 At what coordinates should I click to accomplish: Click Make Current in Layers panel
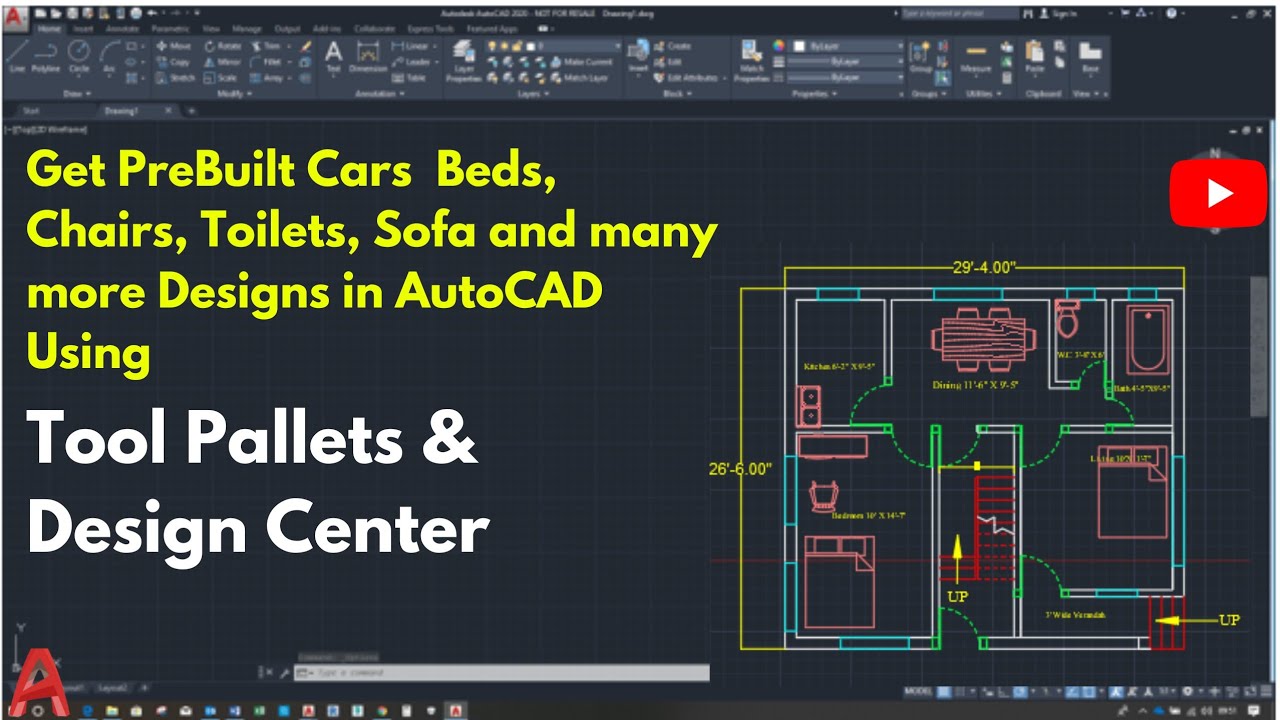click(580, 61)
